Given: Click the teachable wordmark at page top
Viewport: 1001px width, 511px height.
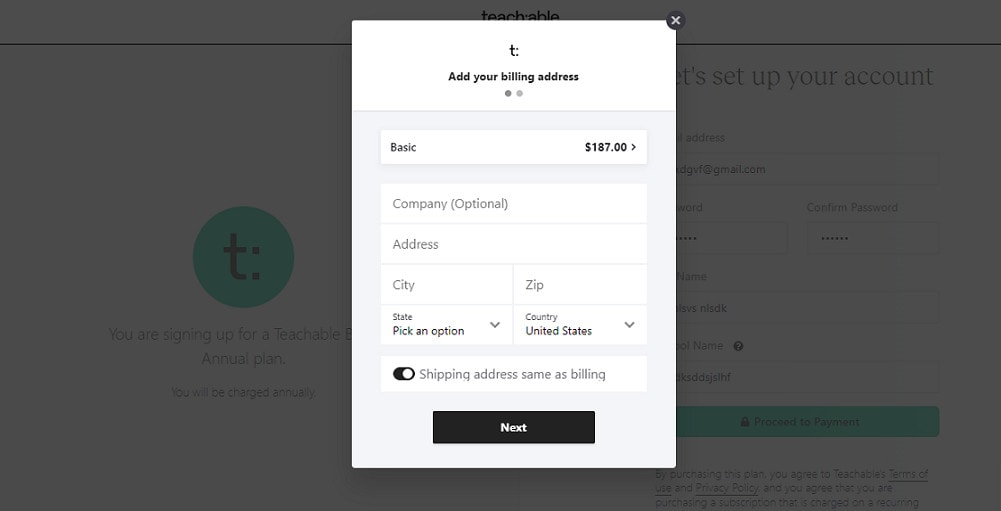Looking at the screenshot, I should pos(519,15).
